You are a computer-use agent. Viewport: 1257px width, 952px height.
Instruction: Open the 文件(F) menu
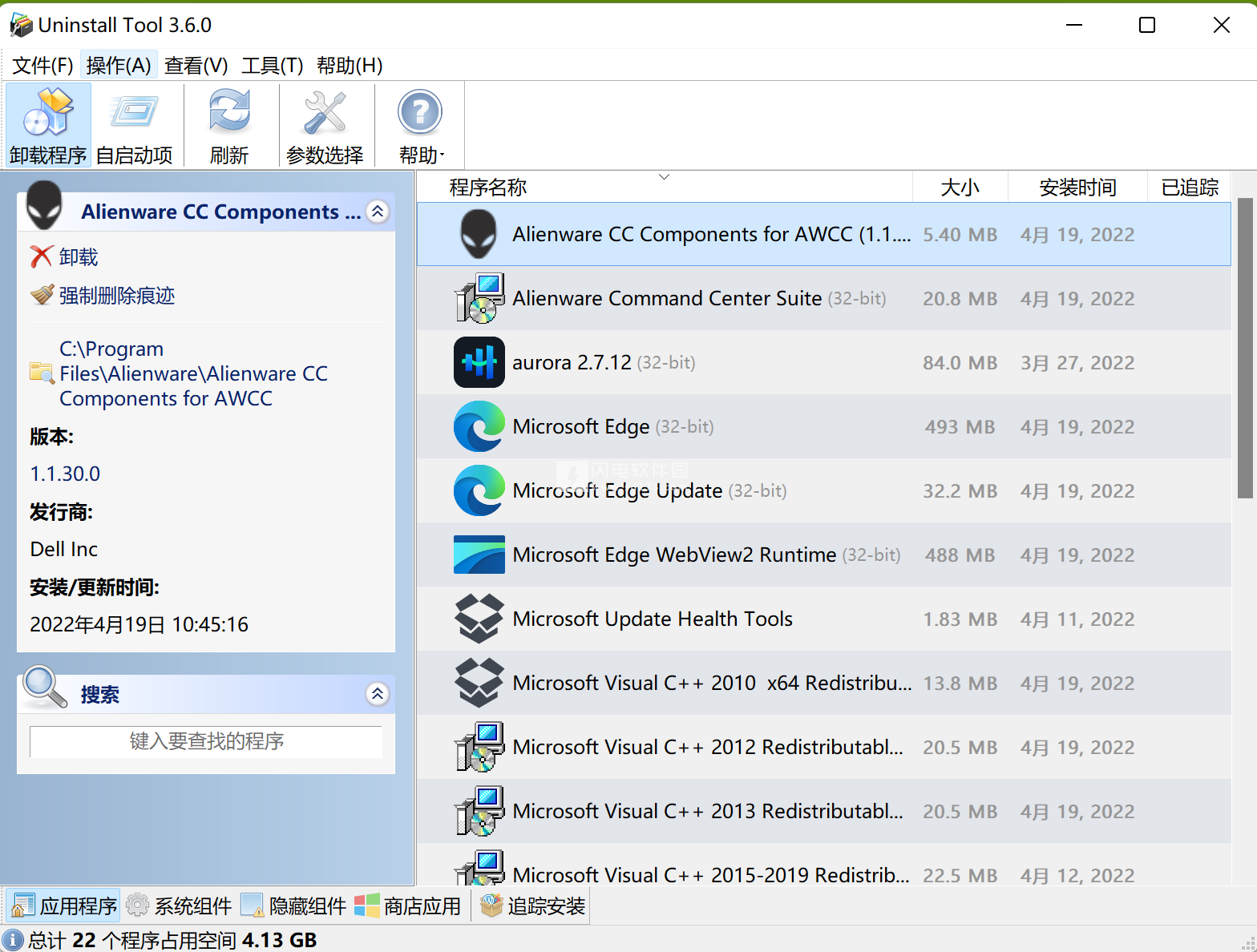pyautogui.click(x=42, y=65)
